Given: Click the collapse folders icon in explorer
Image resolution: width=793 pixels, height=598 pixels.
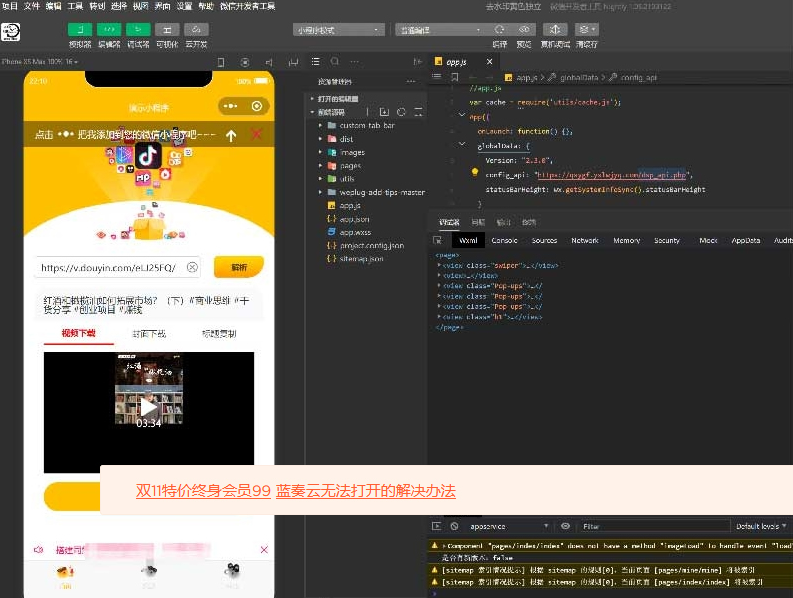Looking at the screenshot, I should (x=418, y=112).
